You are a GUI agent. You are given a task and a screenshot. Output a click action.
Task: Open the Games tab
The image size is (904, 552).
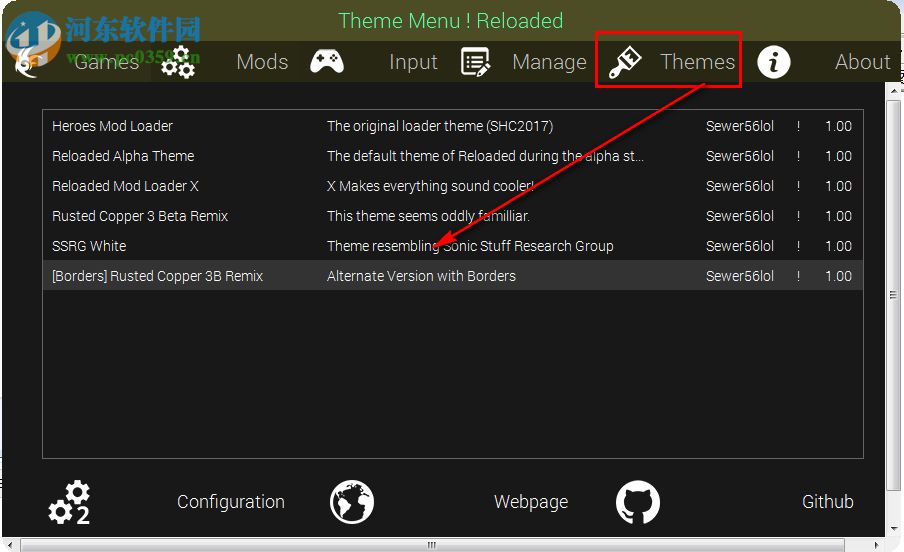pyautogui.click(x=107, y=62)
